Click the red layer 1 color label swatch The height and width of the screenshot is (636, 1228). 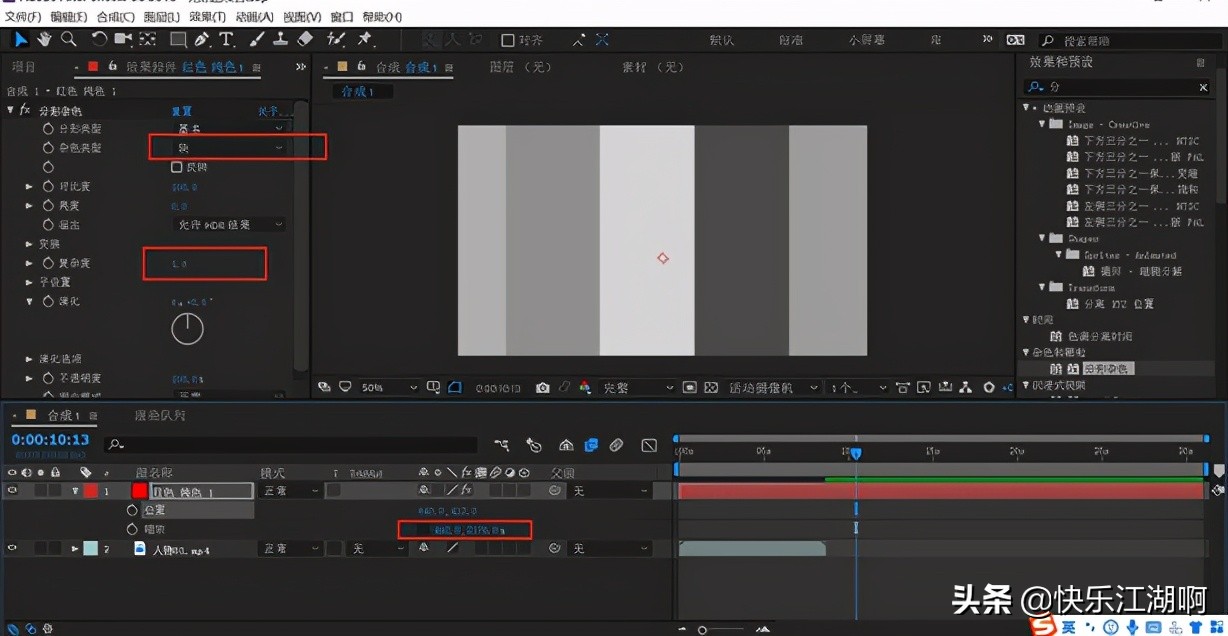(x=90, y=491)
